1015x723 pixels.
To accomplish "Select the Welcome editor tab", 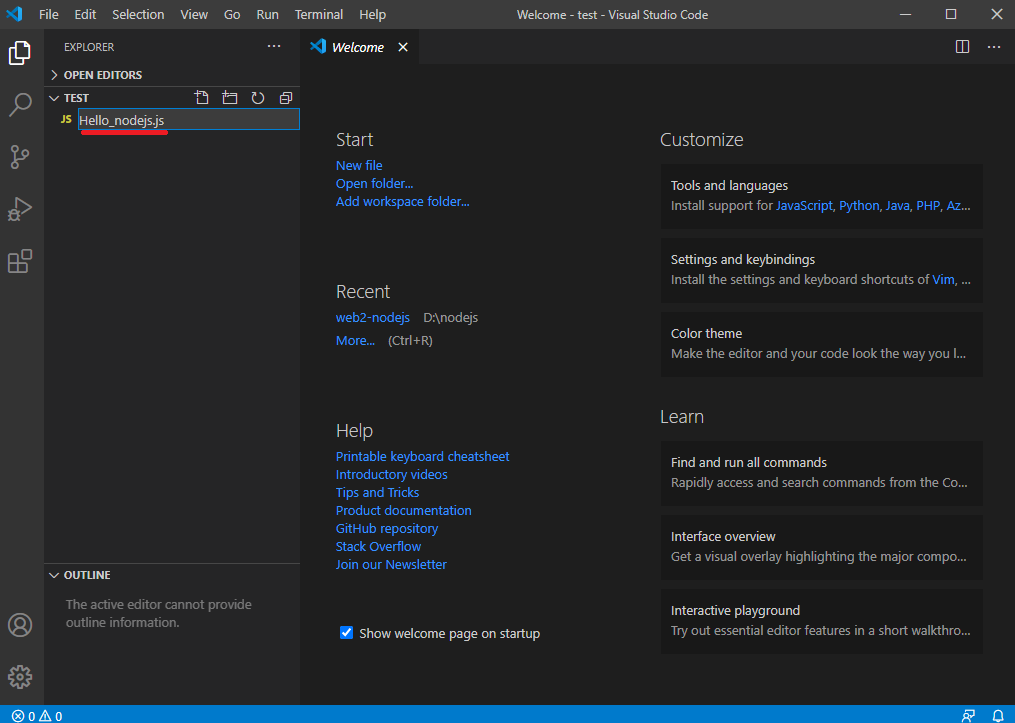I will tap(360, 47).
